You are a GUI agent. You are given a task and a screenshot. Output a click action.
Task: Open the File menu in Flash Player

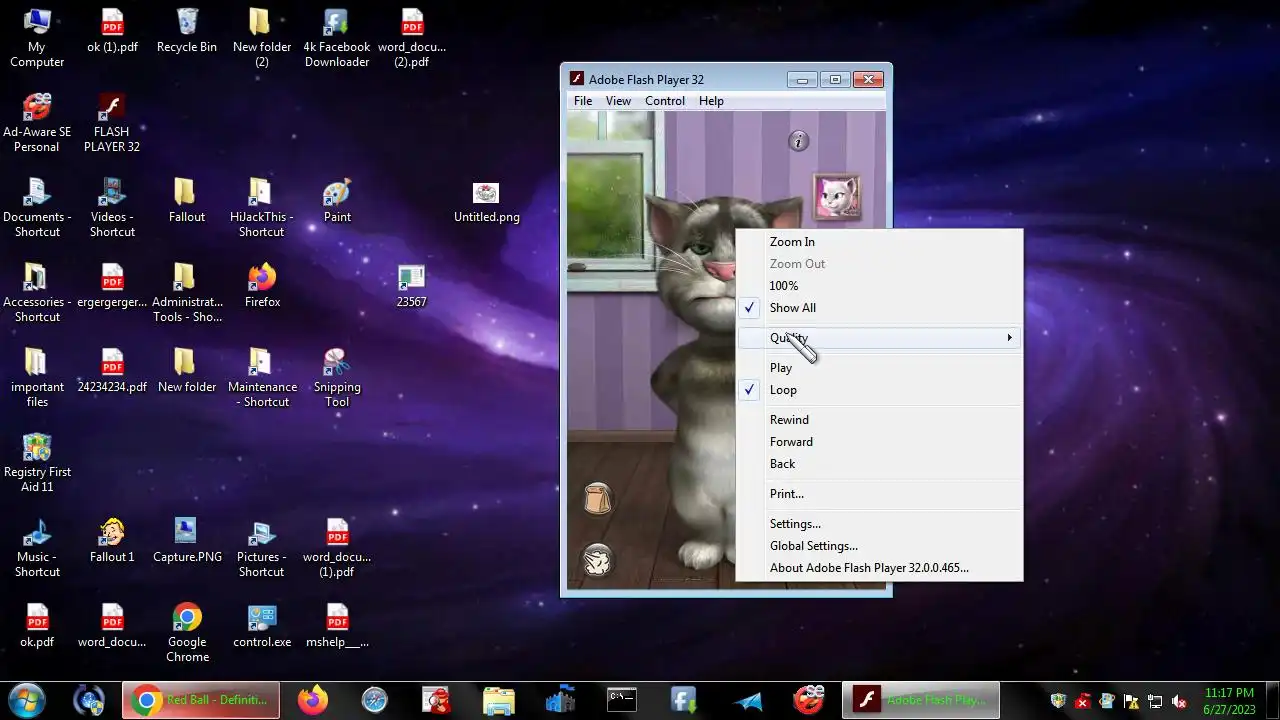click(583, 101)
